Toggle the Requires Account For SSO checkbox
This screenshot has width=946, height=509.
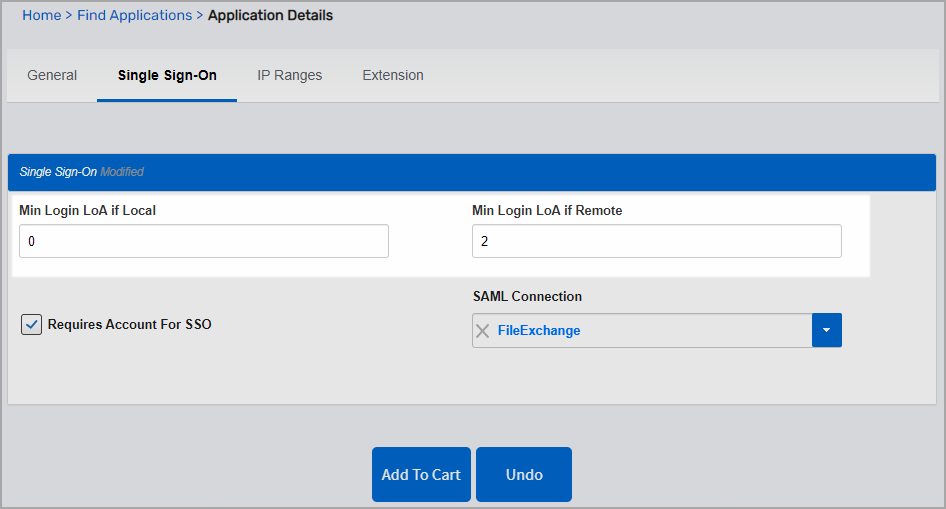(32, 324)
